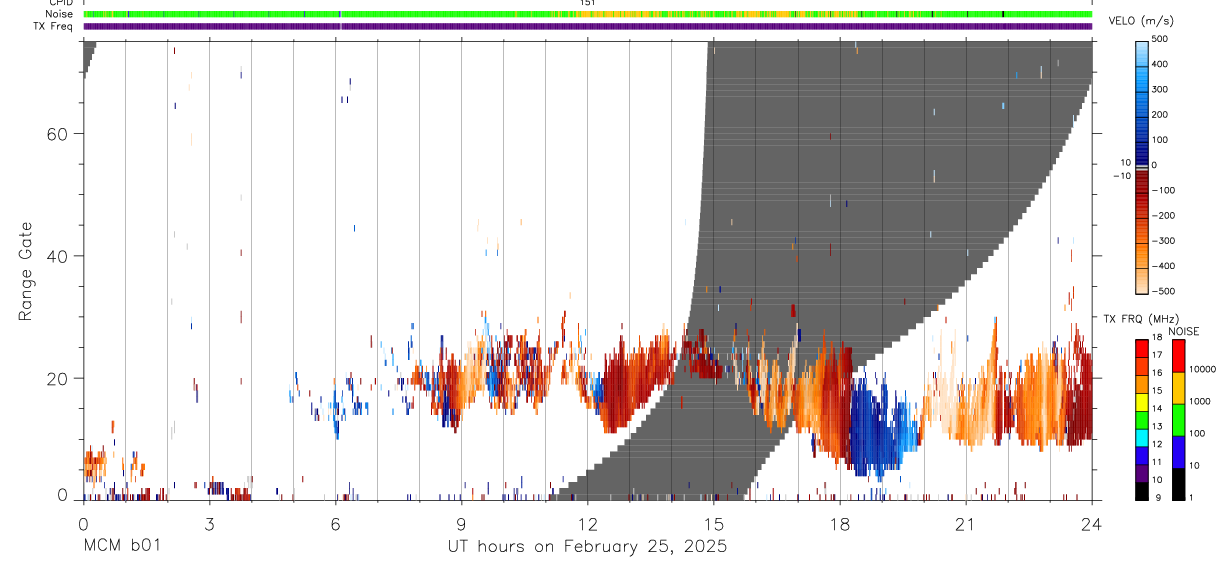1228x567 pixels.
Task: Pick the black 9–10 MHz swatch
Action: point(1141,491)
